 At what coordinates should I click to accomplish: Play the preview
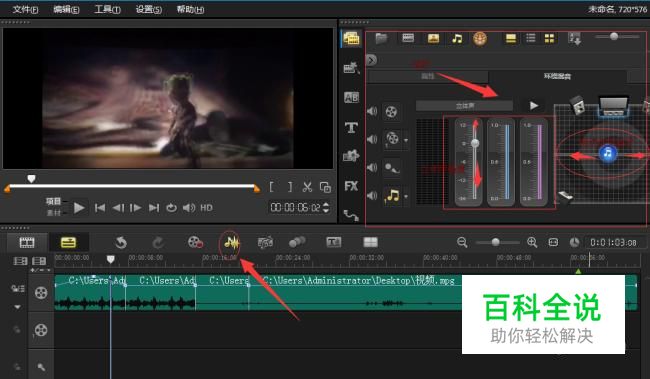click(x=79, y=207)
